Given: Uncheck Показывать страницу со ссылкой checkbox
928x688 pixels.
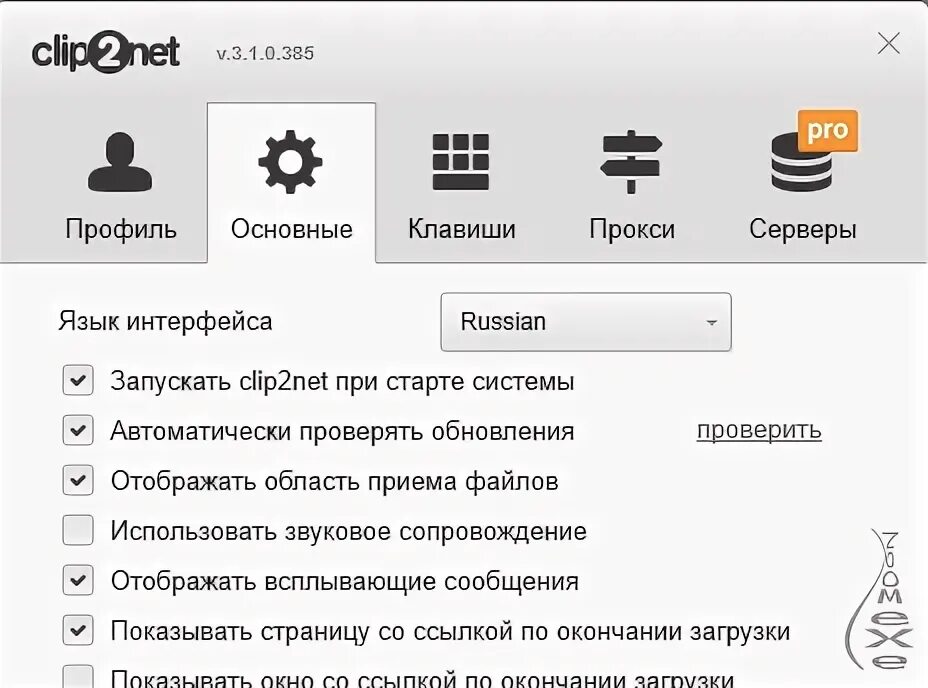Looking at the screenshot, I should pyautogui.click(x=78, y=630).
